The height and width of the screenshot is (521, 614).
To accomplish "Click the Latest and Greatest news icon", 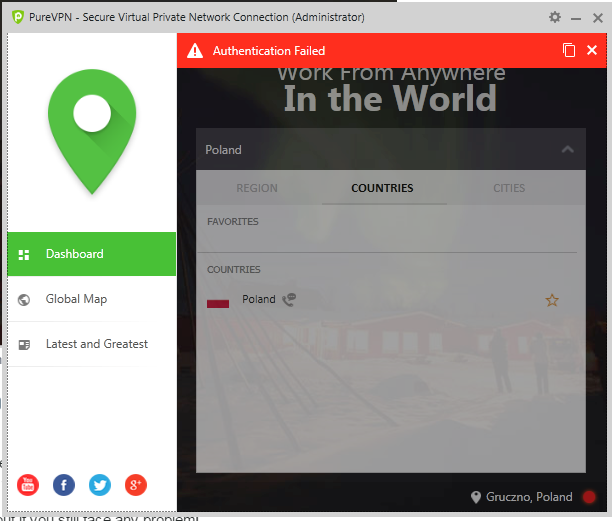I will 24,345.
